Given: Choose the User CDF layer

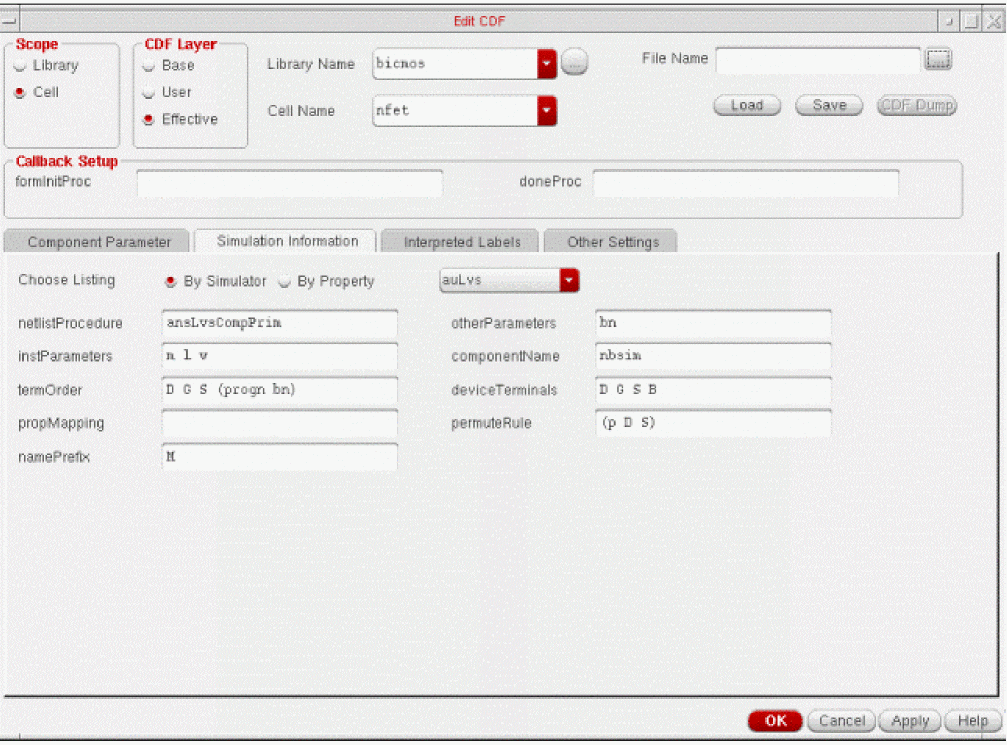Looking at the screenshot, I should [149, 92].
